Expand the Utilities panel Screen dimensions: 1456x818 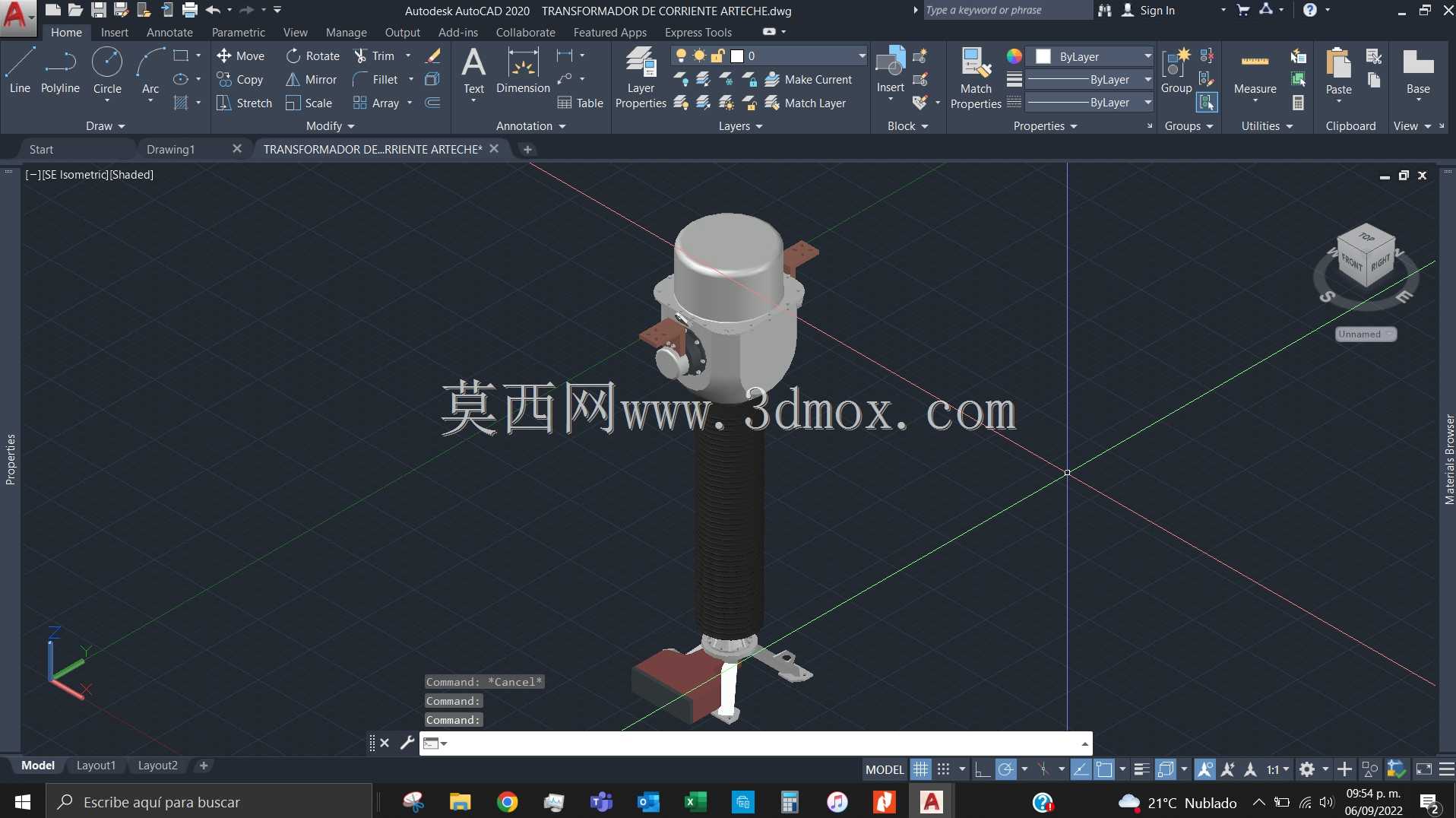pos(1267,126)
